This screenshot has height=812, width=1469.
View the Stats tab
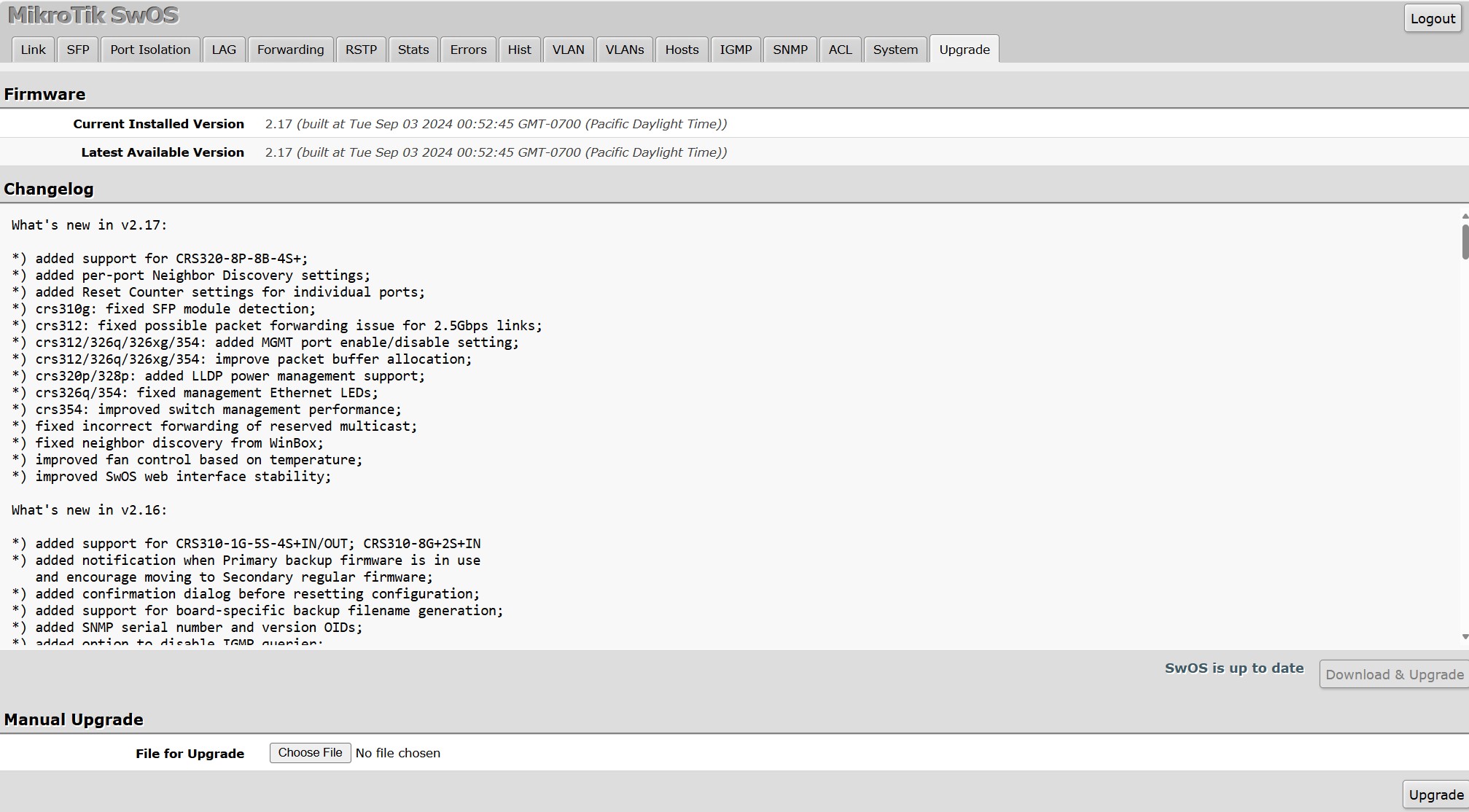click(x=413, y=50)
